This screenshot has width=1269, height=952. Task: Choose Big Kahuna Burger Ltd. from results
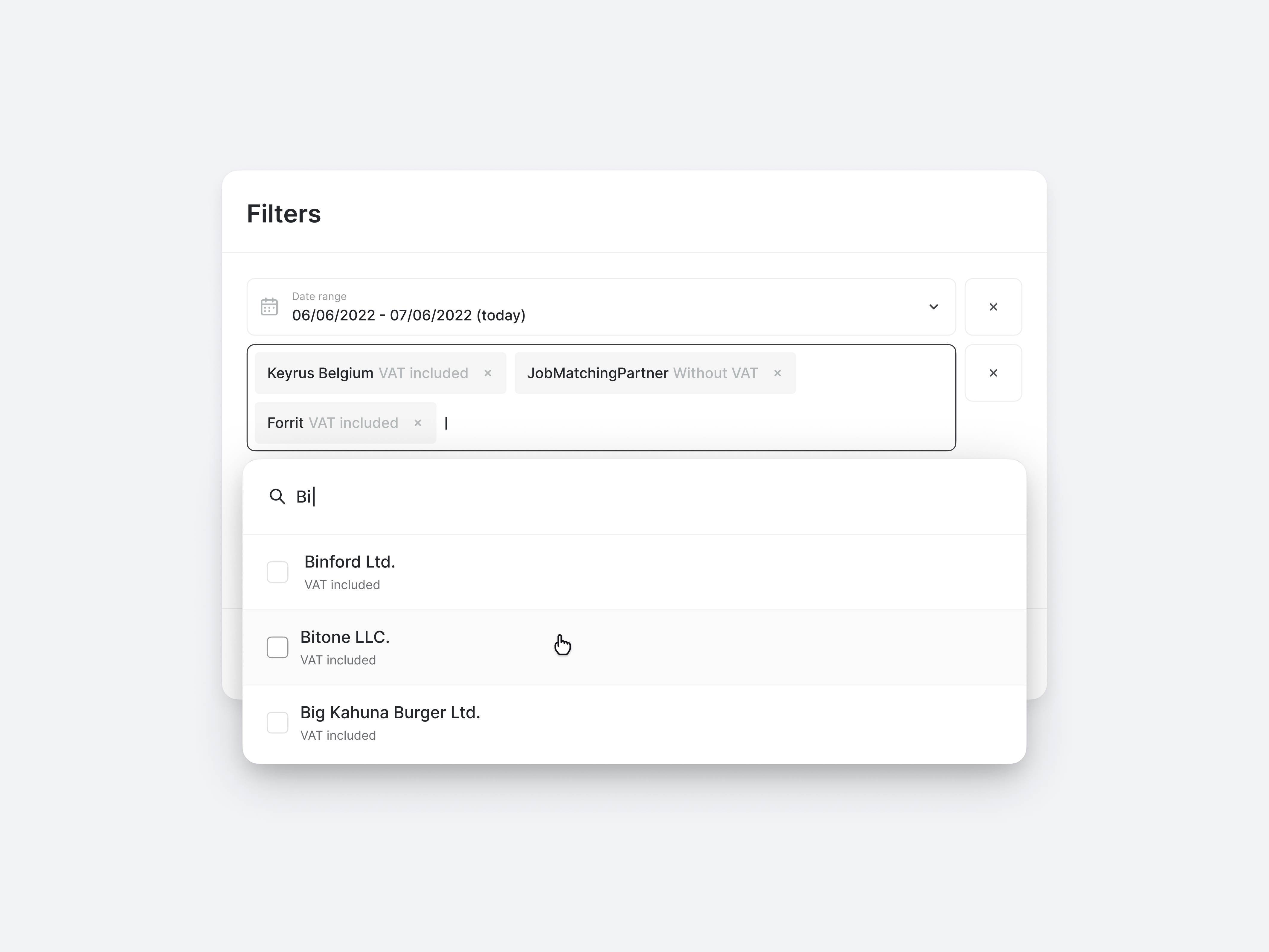tap(390, 712)
